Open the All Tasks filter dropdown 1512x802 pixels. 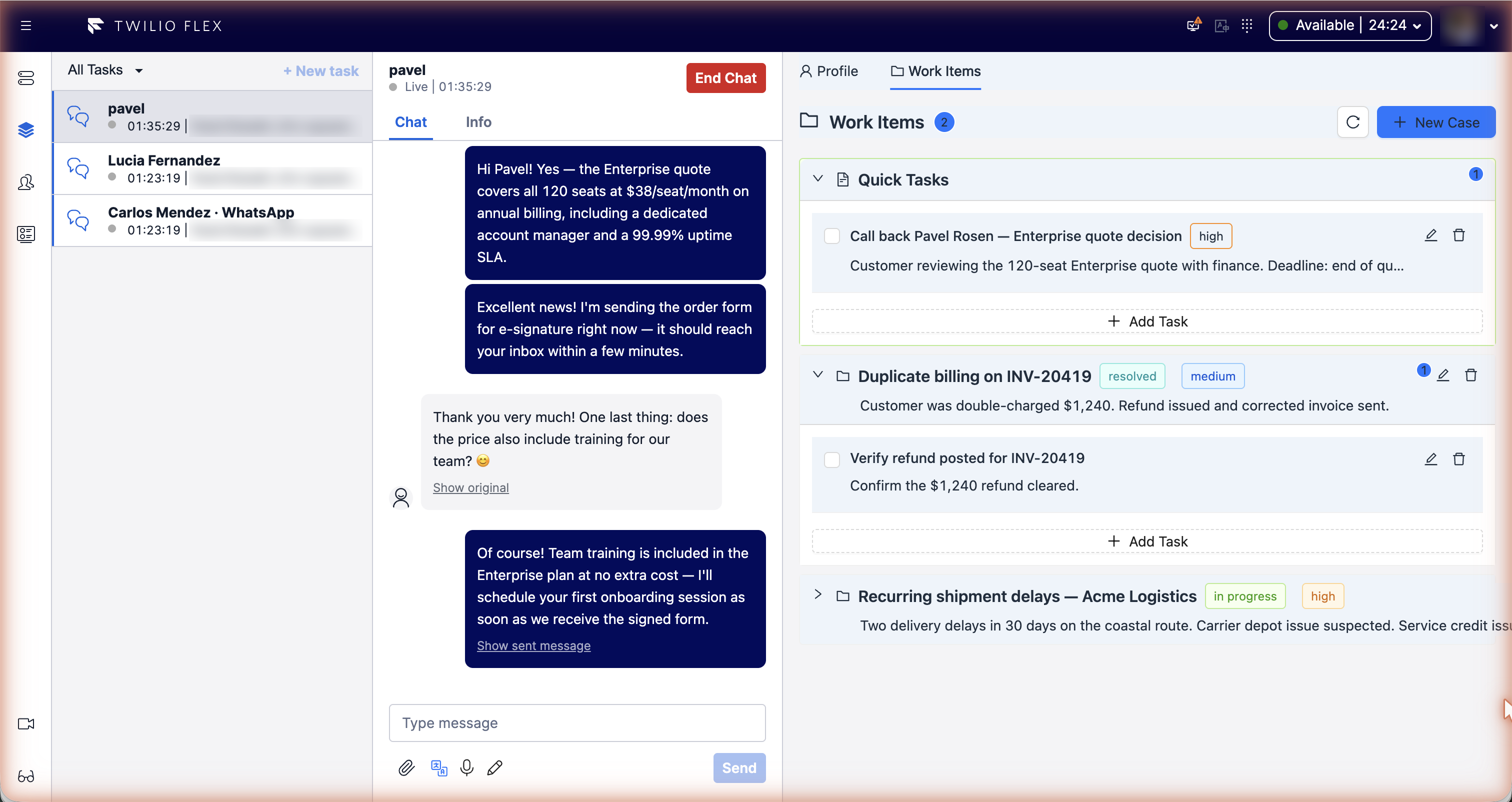(105, 70)
